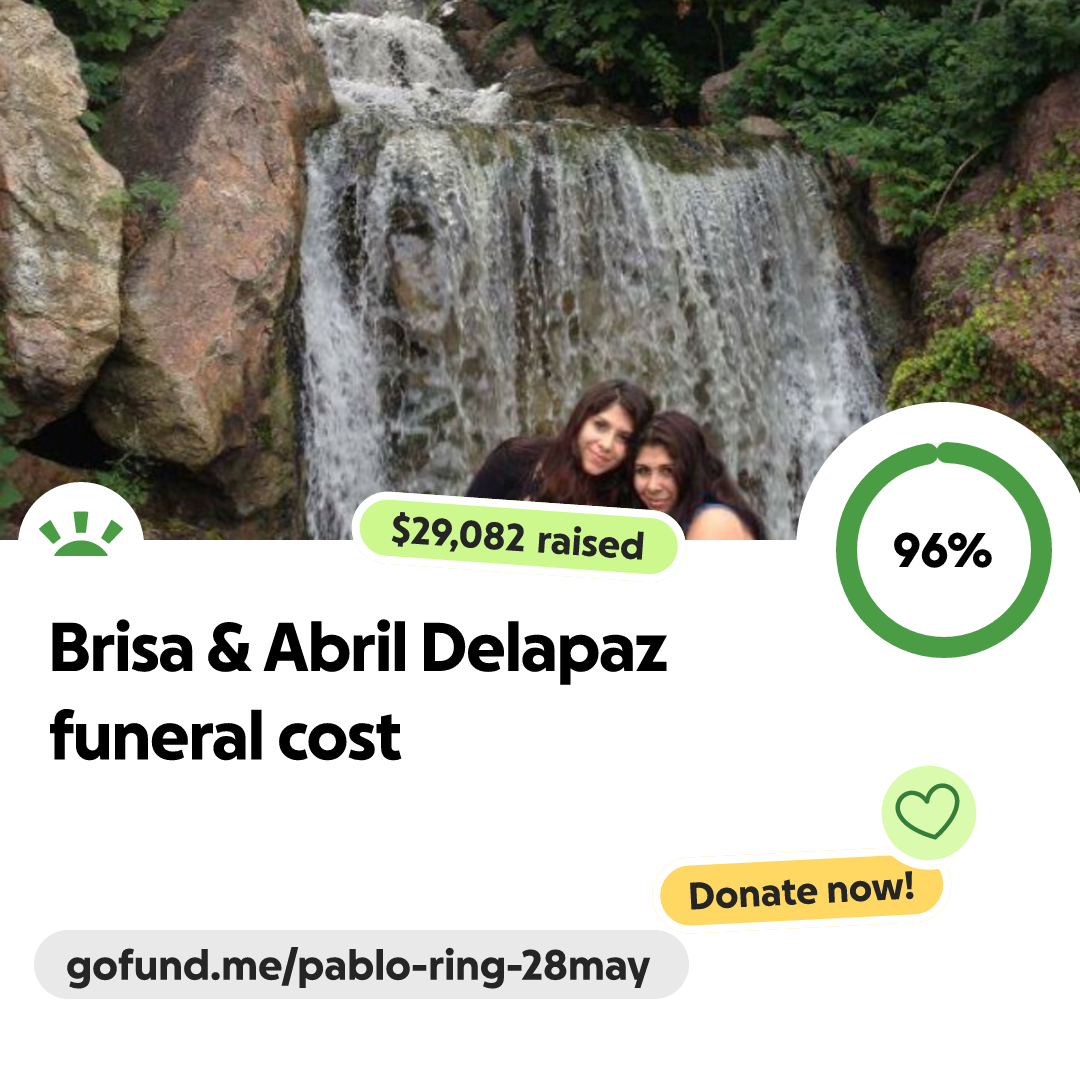
Task: Click the '$29,082' amount text
Action: pos(458,534)
